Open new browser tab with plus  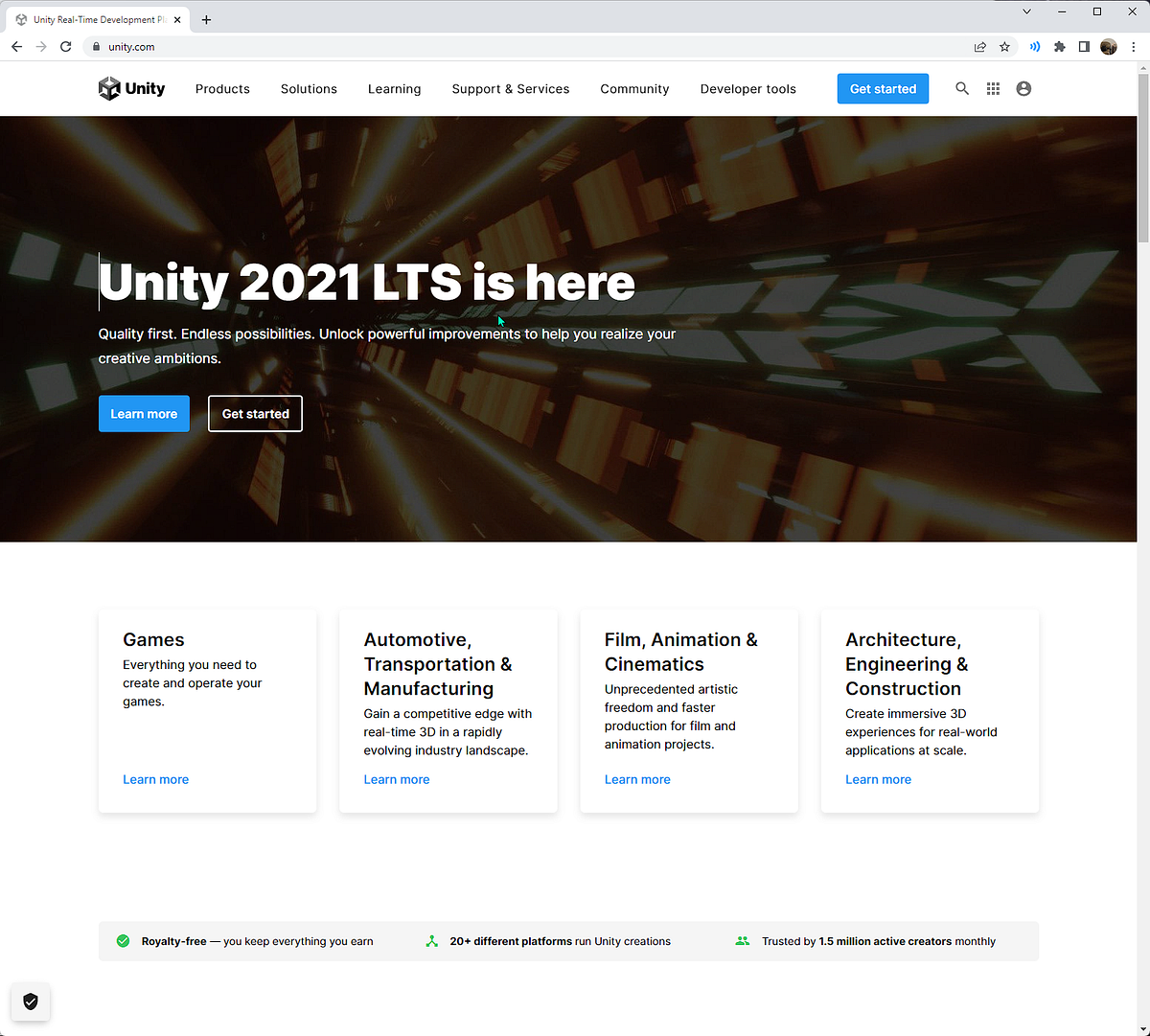[206, 19]
